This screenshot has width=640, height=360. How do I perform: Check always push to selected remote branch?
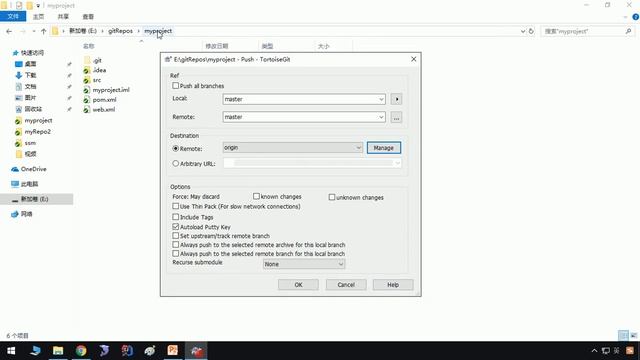click(176, 253)
